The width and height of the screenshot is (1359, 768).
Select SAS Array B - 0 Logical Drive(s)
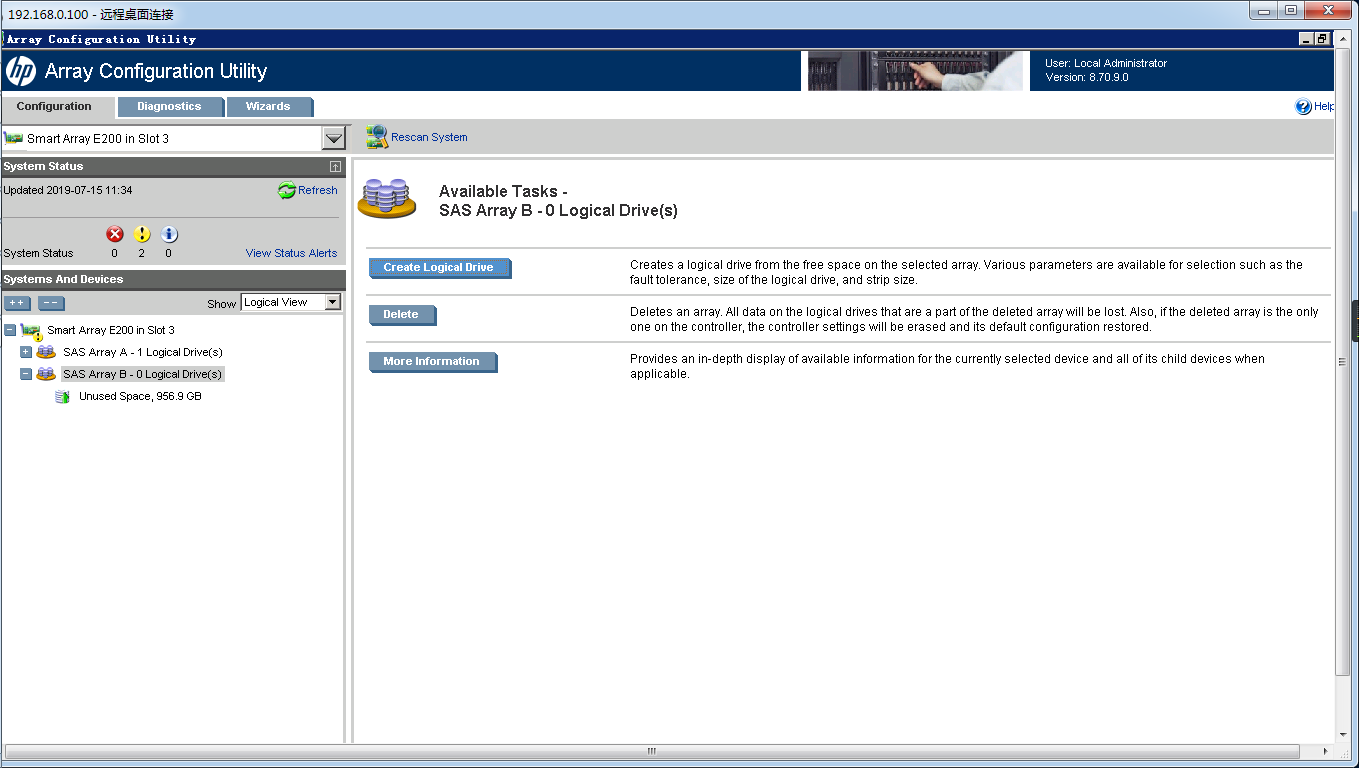point(142,374)
